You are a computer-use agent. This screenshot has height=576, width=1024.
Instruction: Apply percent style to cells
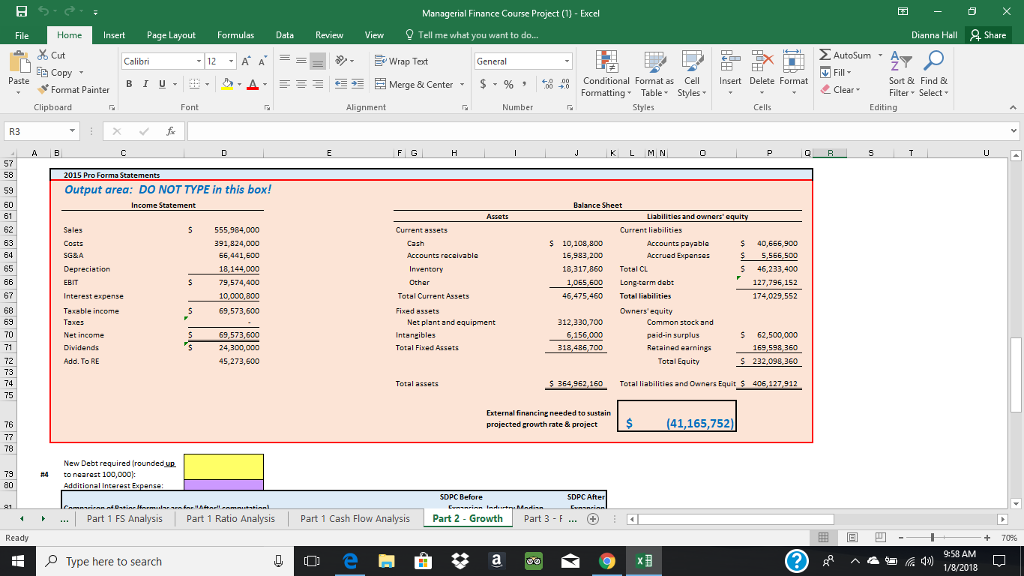coord(508,84)
